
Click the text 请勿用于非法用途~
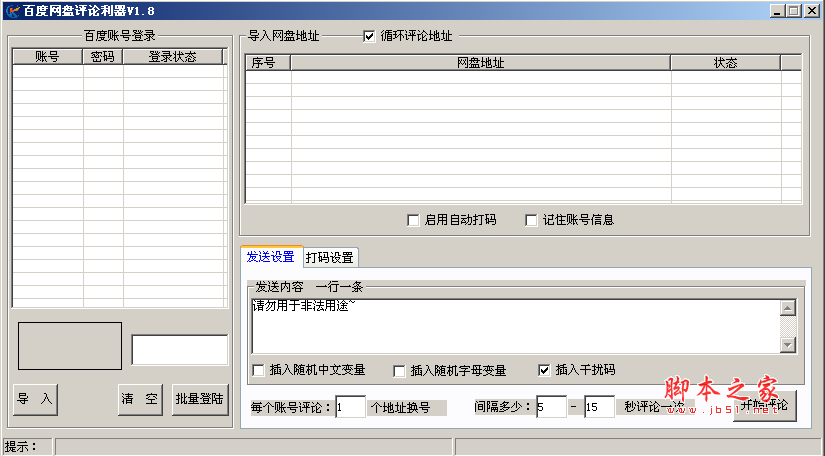304,306
